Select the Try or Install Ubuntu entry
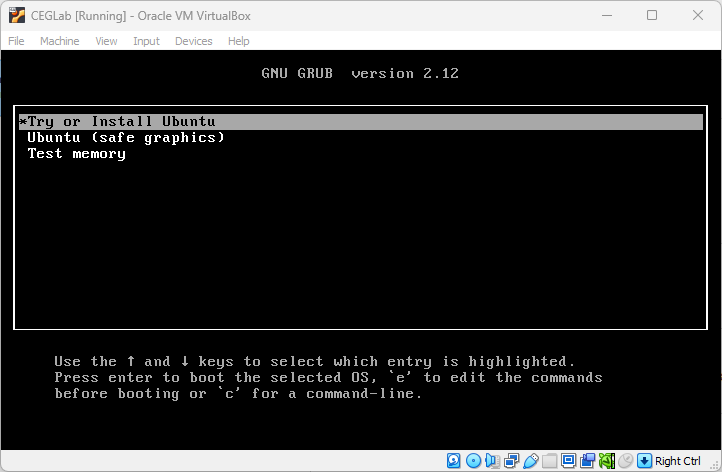Image resolution: width=722 pixels, height=472 pixels. 361,122
